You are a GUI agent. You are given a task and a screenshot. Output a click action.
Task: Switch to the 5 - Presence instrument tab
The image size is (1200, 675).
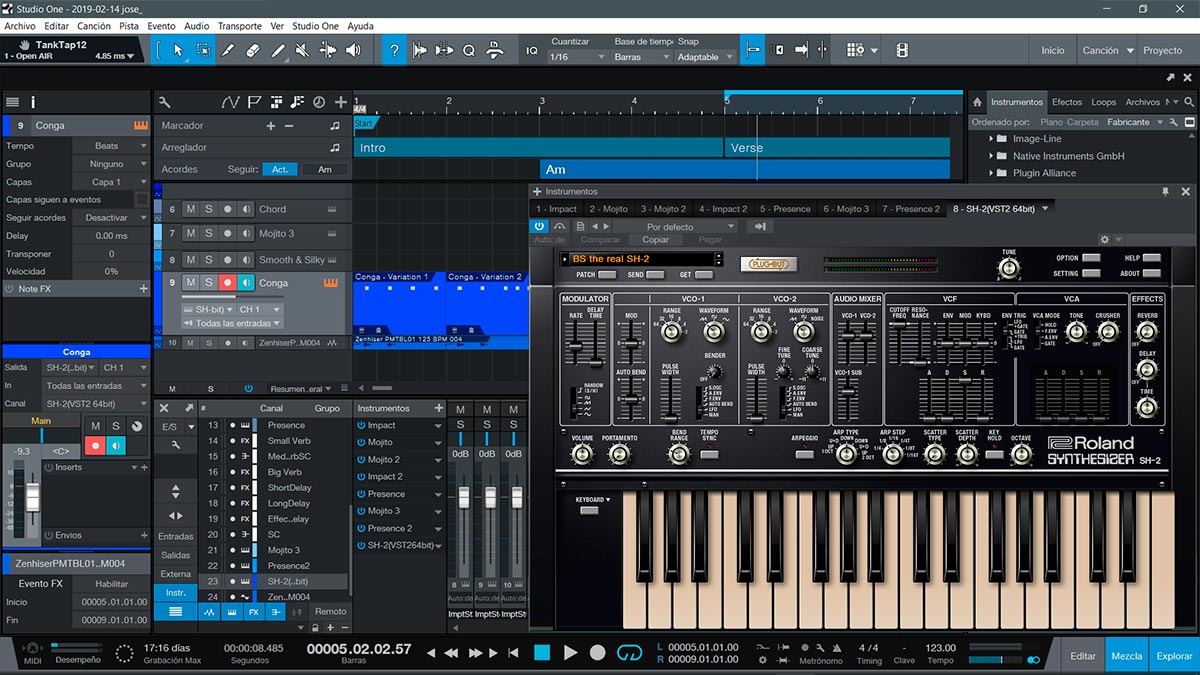tap(785, 209)
